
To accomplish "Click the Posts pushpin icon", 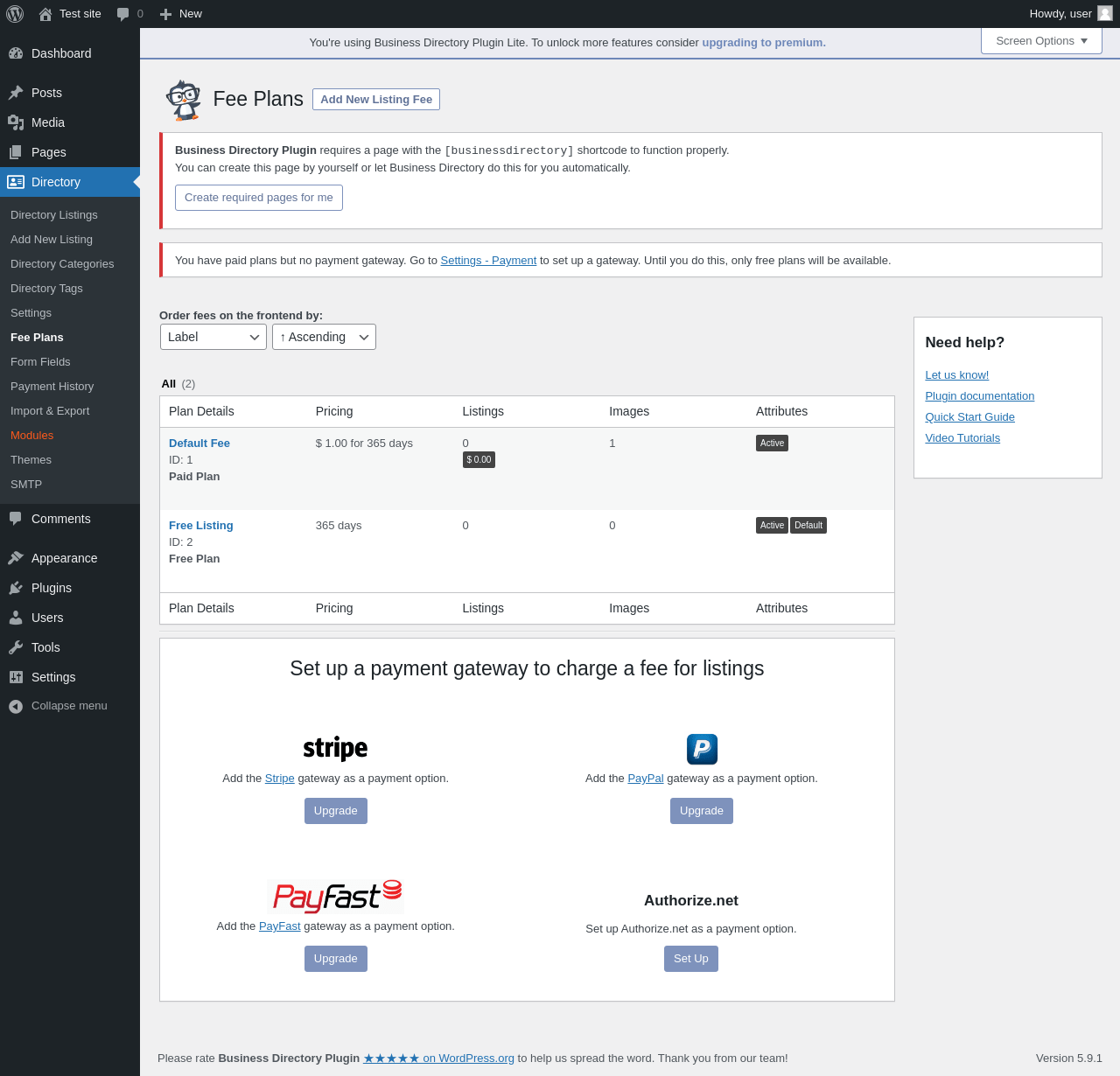I will (16, 93).
